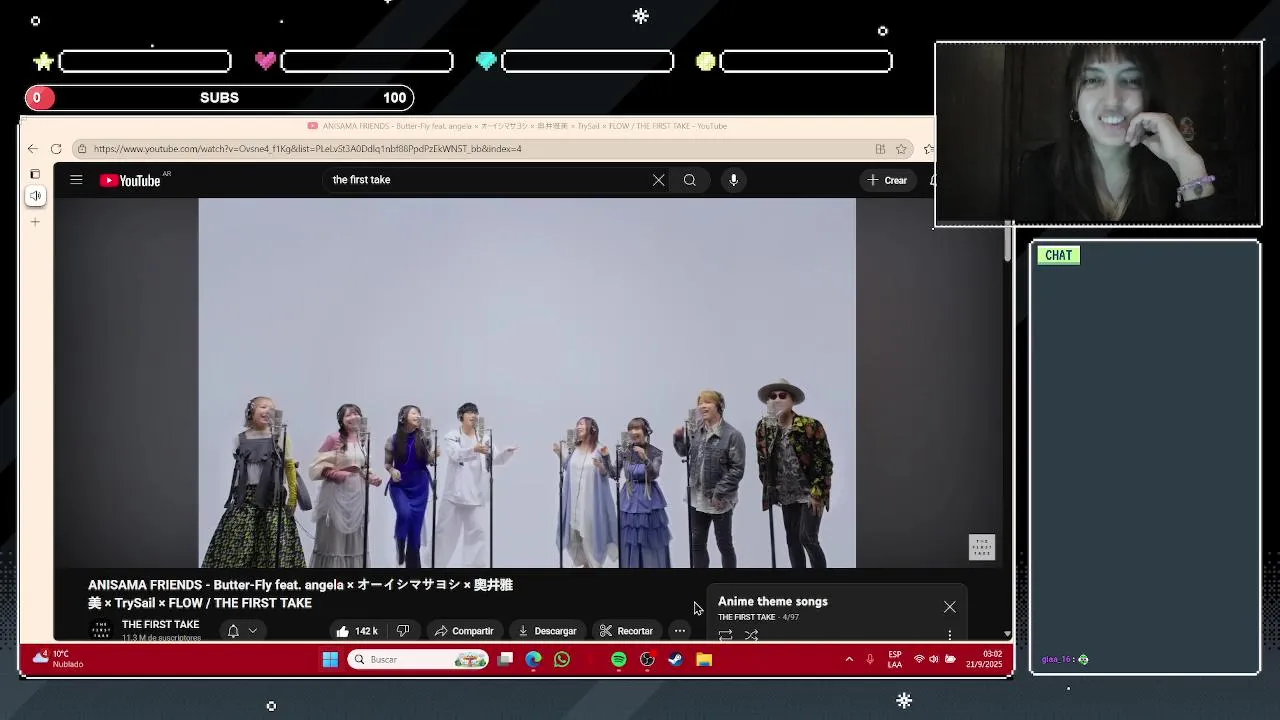The height and width of the screenshot is (720, 1280).
Task: Open the Windows Start button
Action: point(330,660)
